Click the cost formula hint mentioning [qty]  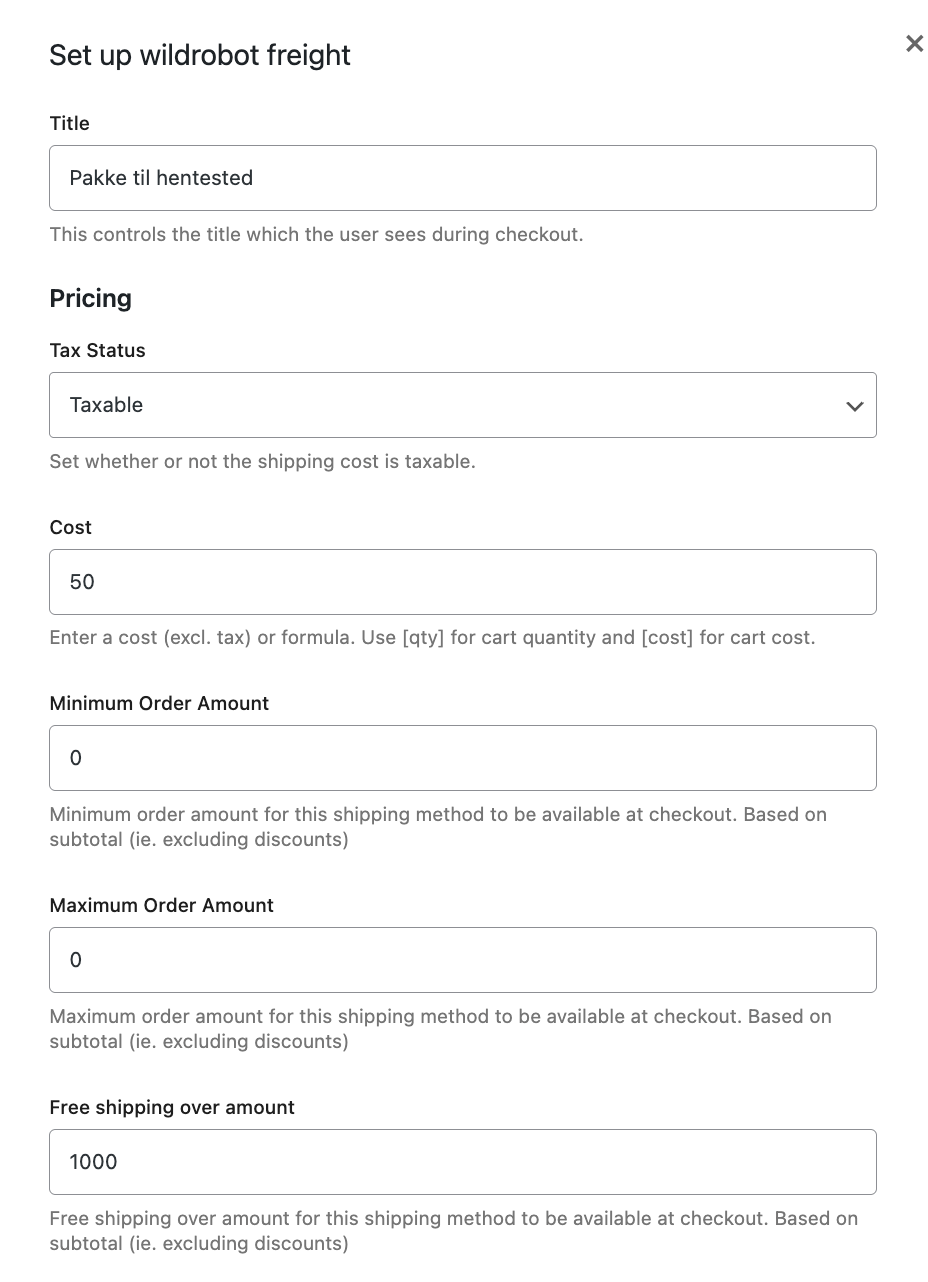pyautogui.click(x=432, y=637)
